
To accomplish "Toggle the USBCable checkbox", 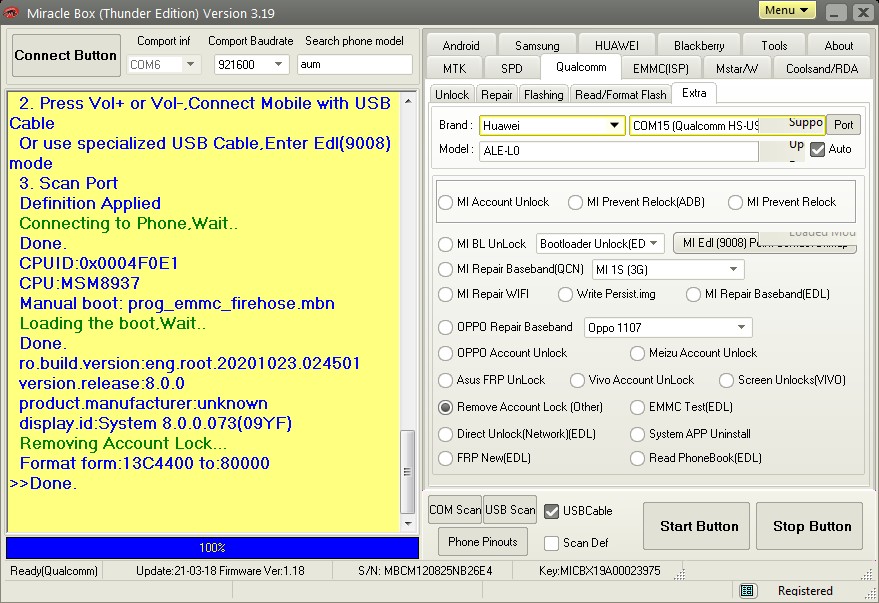I will [x=552, y=511].
